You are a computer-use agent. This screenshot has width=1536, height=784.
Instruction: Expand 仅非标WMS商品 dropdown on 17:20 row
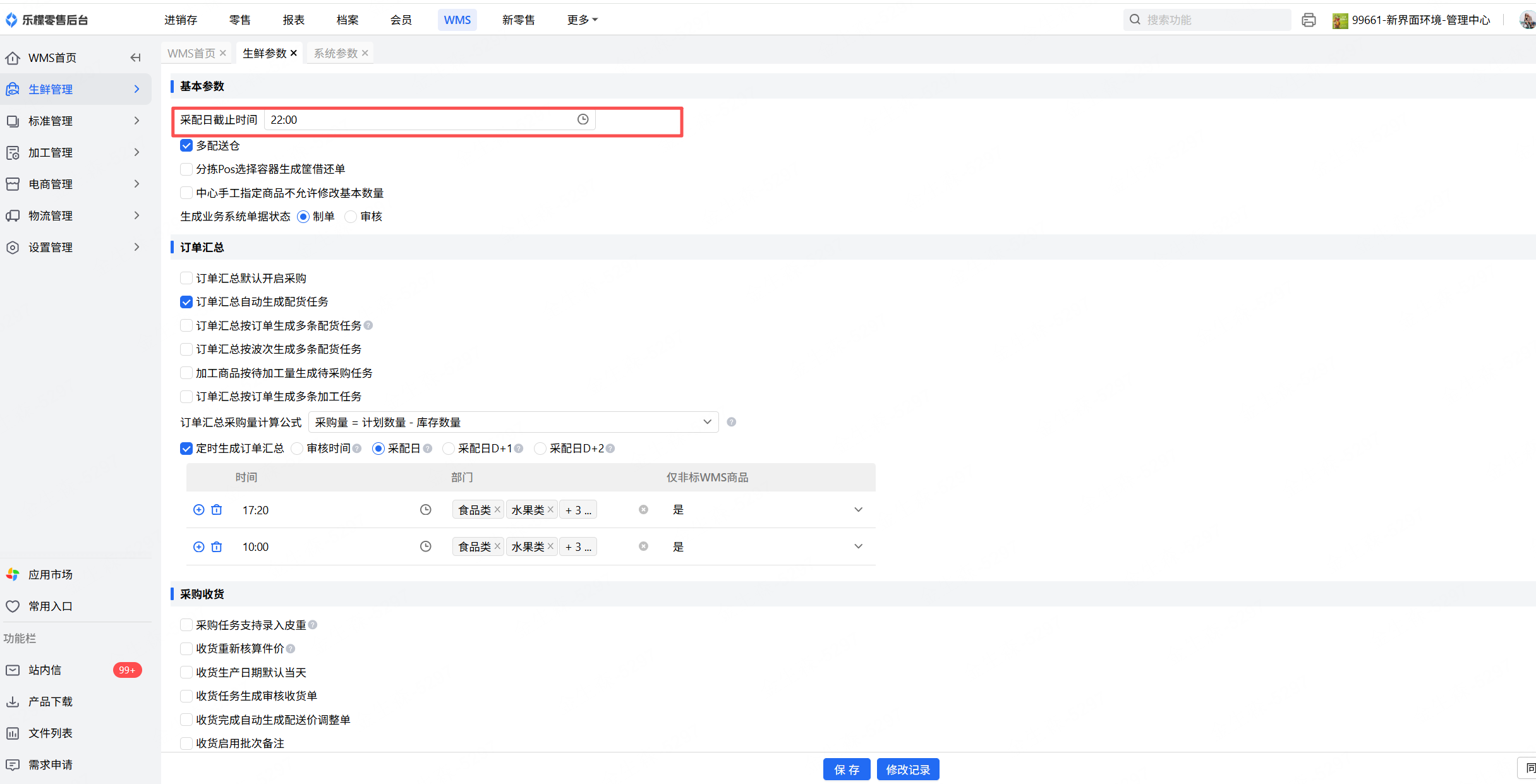coord(857,510)
